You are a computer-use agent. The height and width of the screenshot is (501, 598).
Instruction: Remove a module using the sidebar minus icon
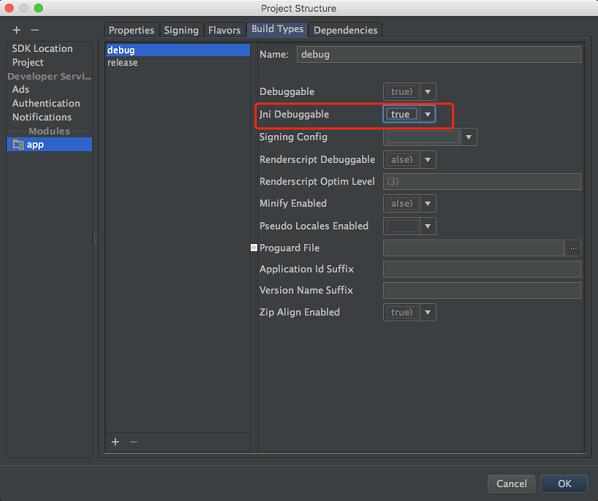click(x=35, y=30)
